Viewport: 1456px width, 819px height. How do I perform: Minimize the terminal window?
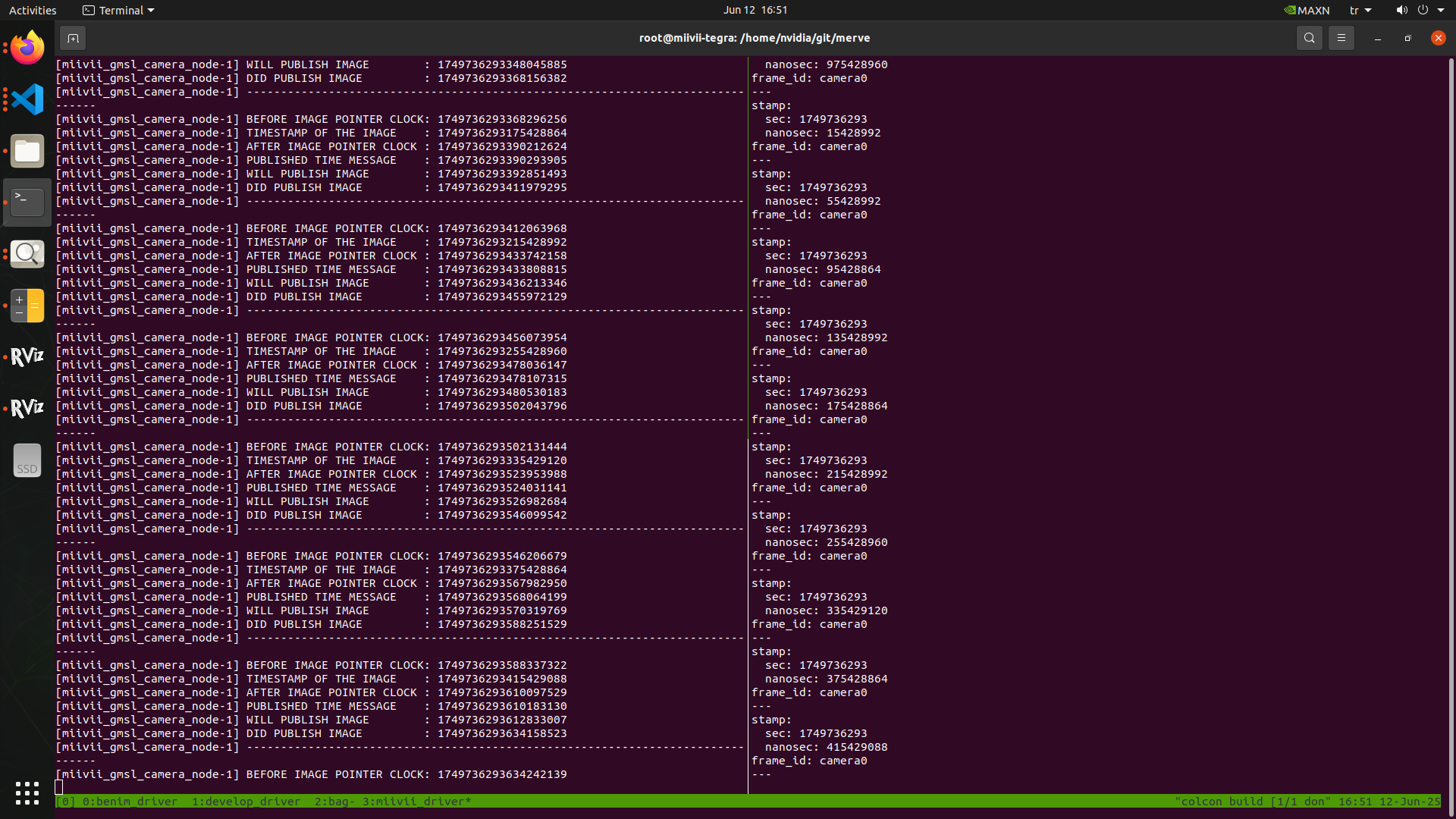click(1377, 38)
